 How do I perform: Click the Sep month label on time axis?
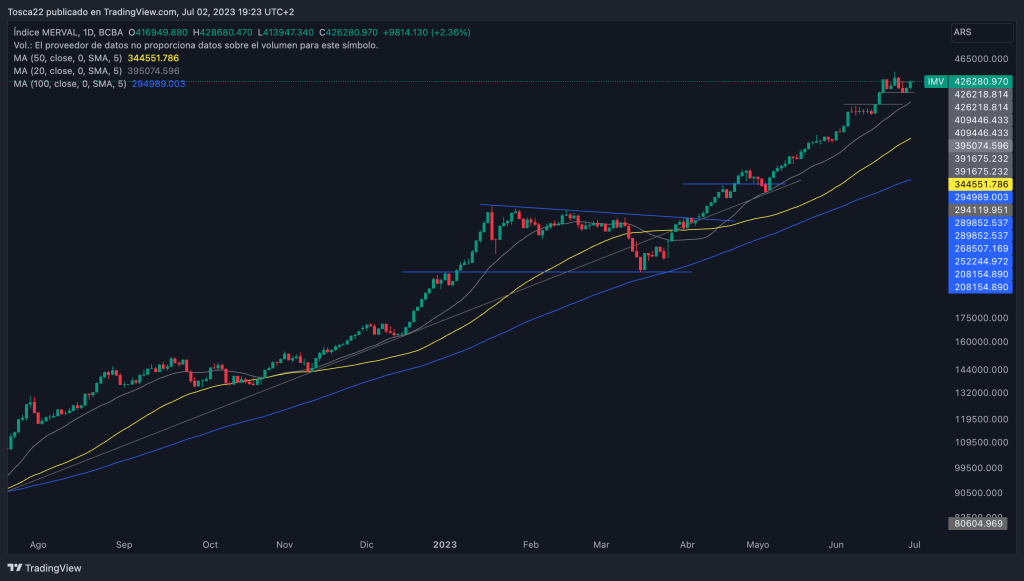point(124,545)
